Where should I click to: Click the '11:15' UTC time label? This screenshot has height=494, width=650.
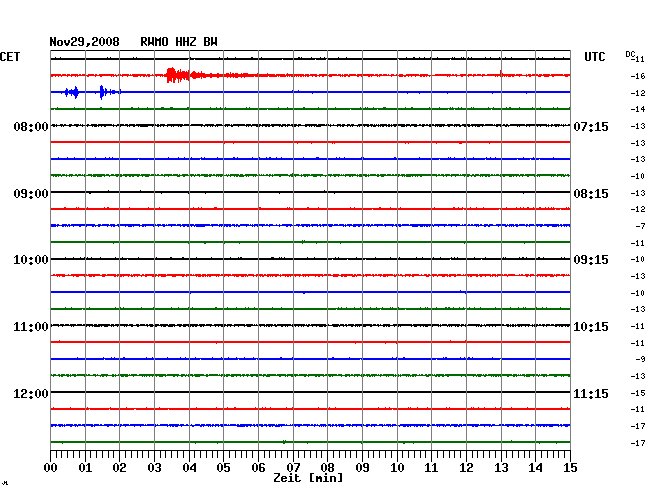coord(591,393)
